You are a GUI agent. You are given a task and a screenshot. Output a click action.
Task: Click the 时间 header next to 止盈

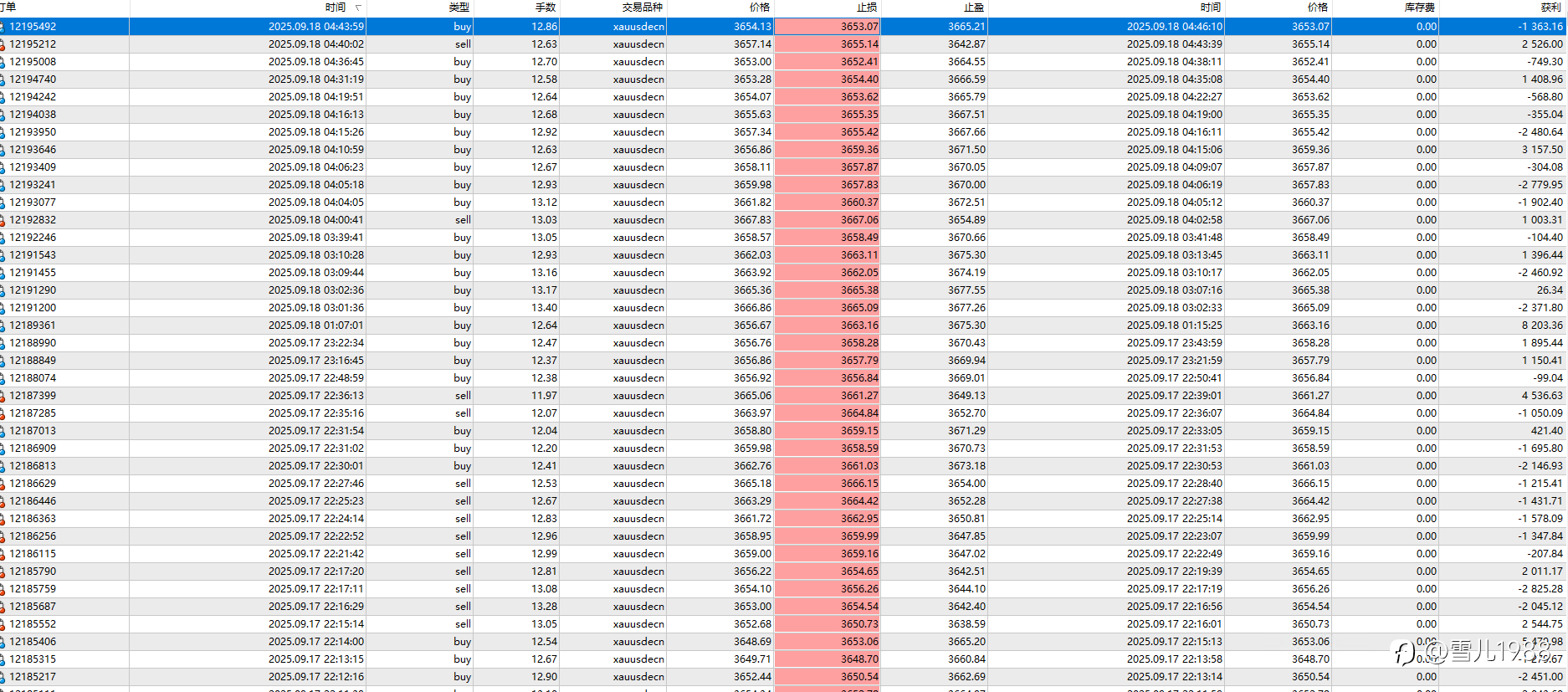point(1211,8)
